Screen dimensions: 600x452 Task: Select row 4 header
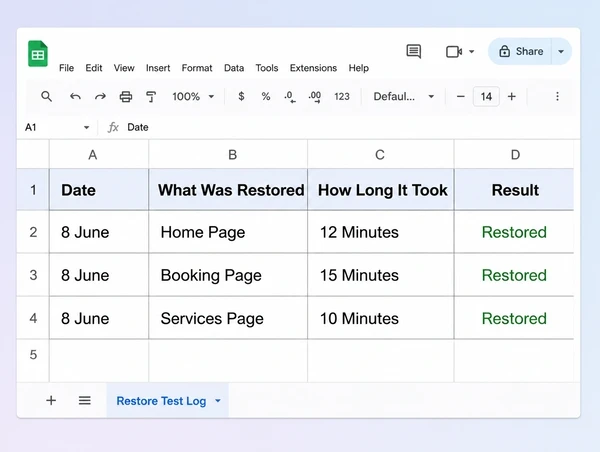[33, 318]
